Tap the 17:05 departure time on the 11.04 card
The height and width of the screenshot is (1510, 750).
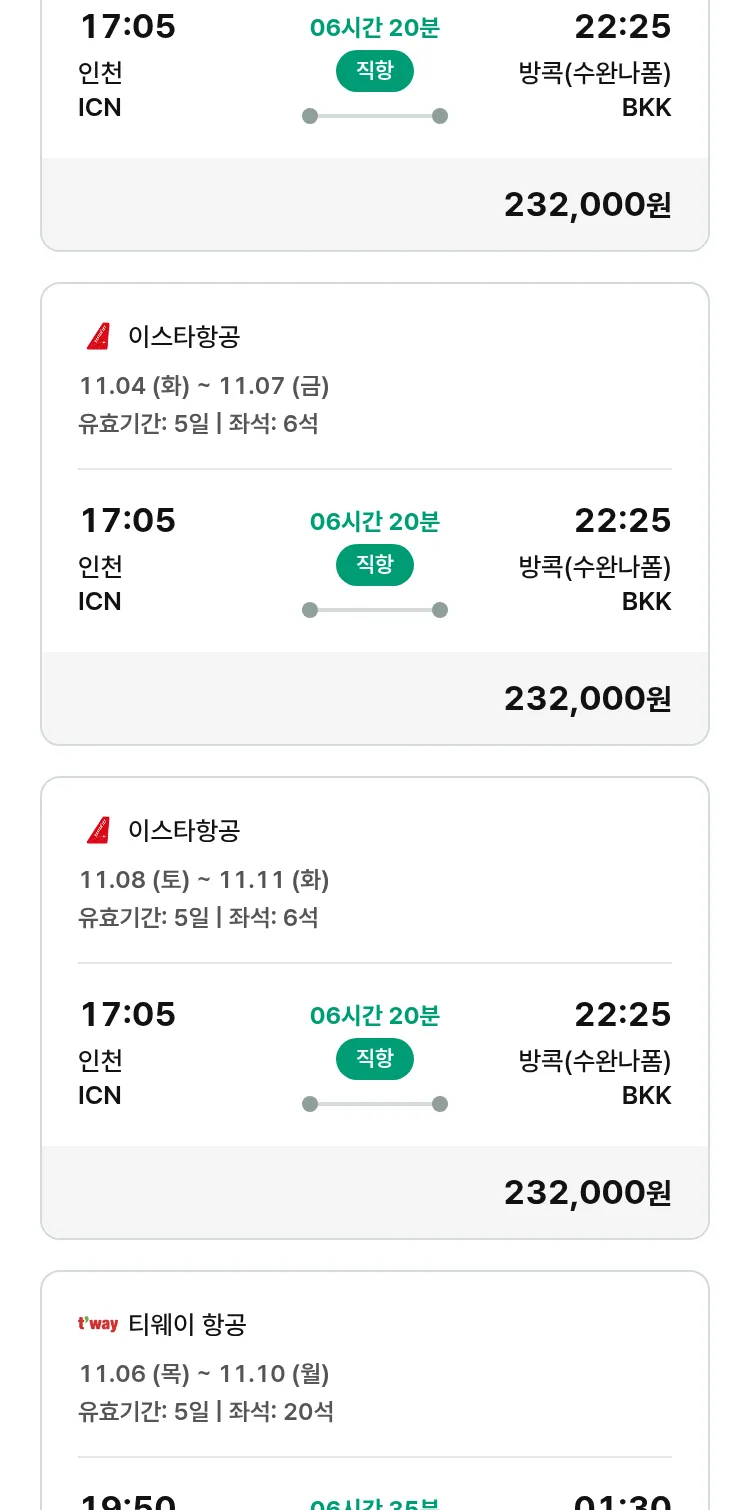127,521
